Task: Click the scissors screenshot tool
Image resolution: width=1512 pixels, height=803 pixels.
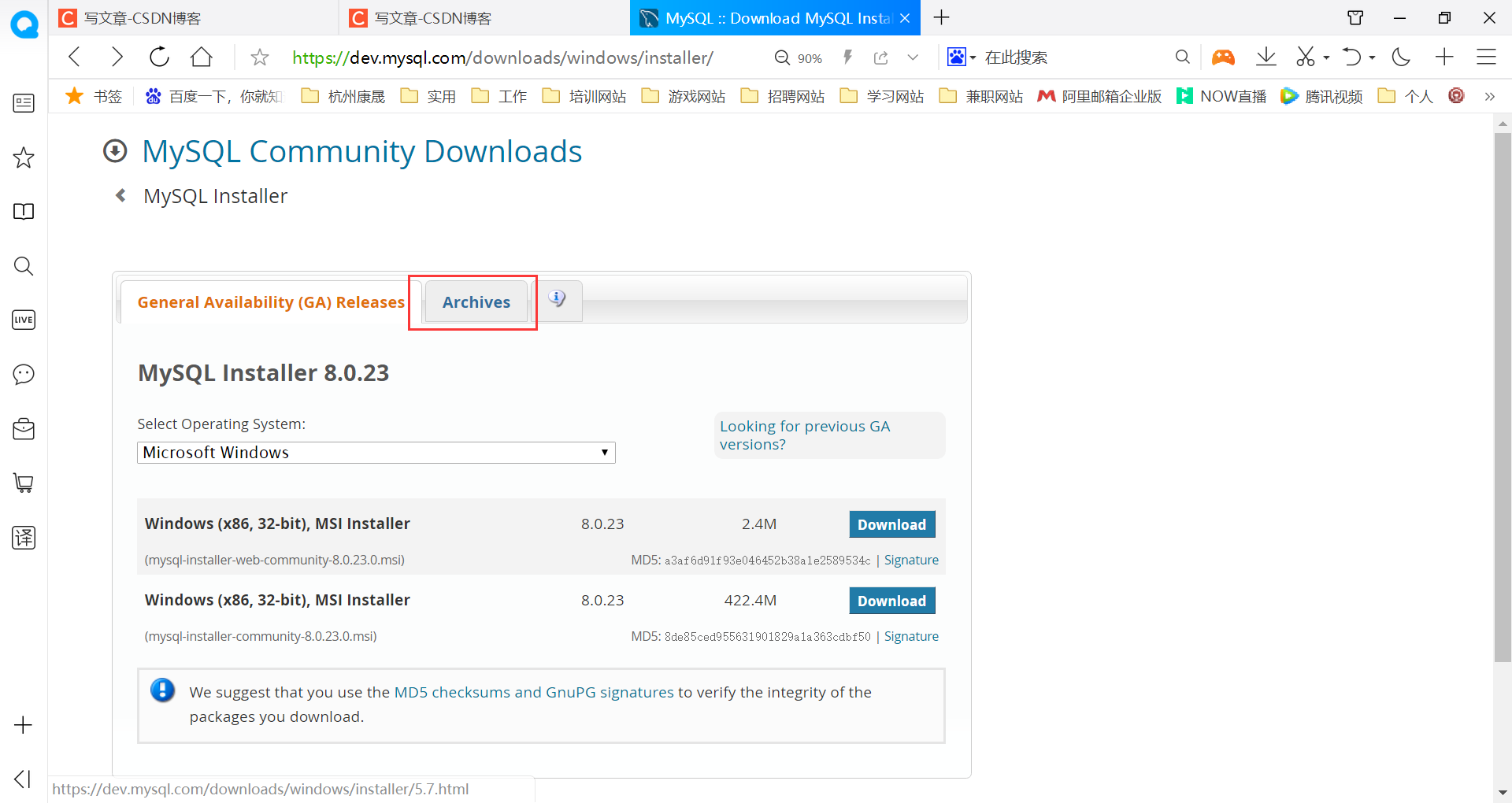Action: [1305, 57]
